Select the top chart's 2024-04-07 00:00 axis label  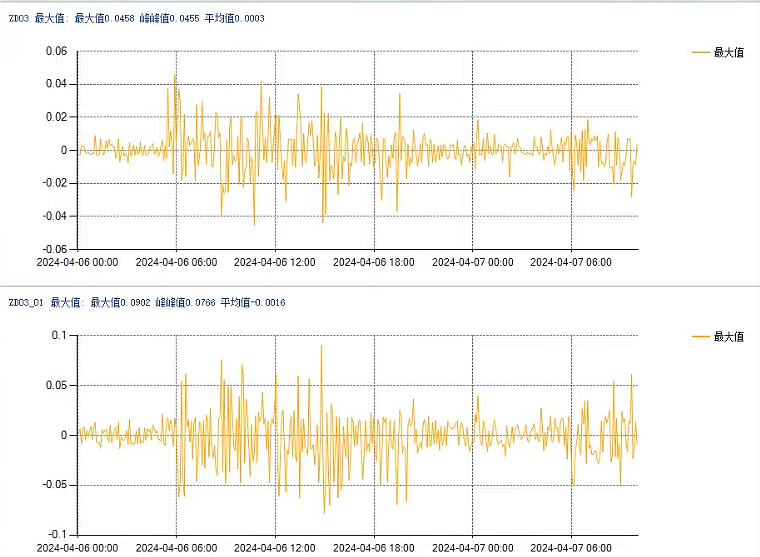point(472,262)
